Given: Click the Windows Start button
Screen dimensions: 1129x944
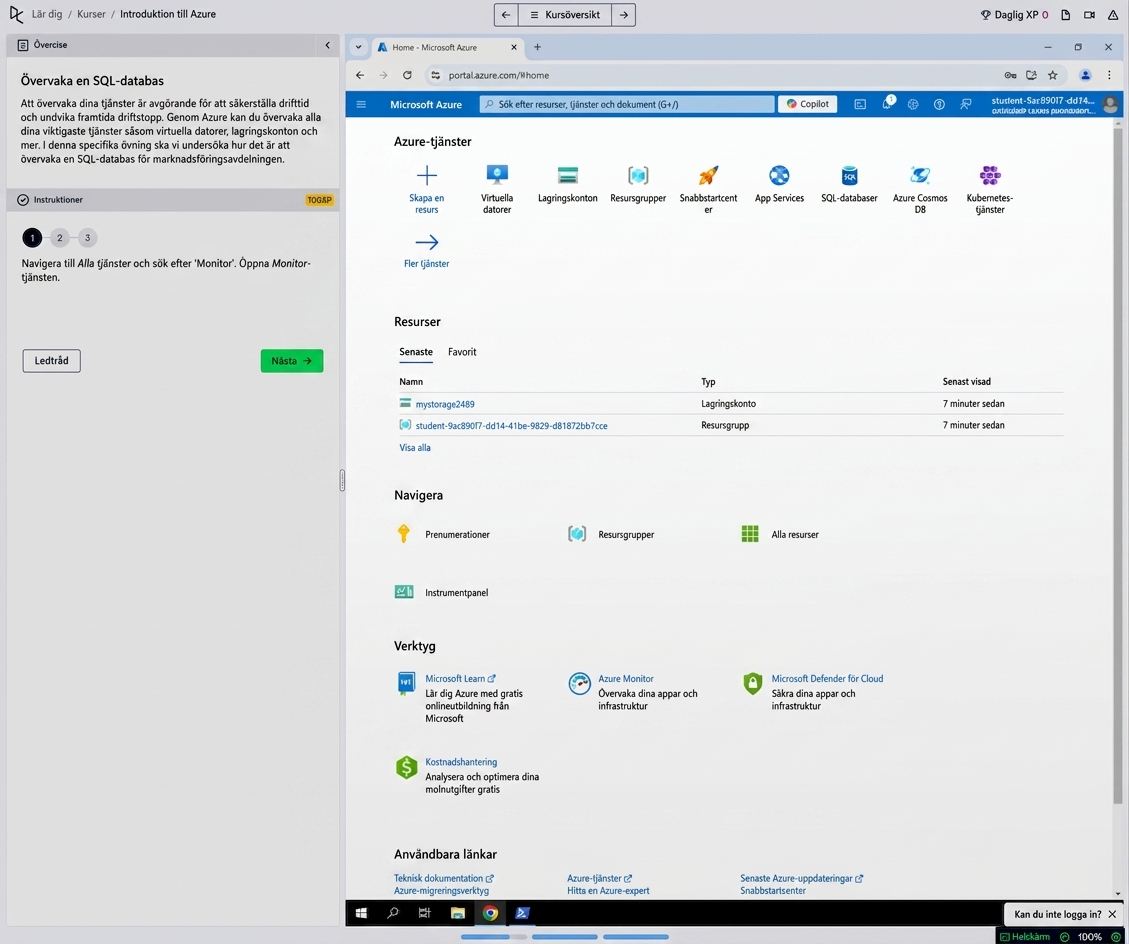Looking at the screenshot, I should click(361, 913).
